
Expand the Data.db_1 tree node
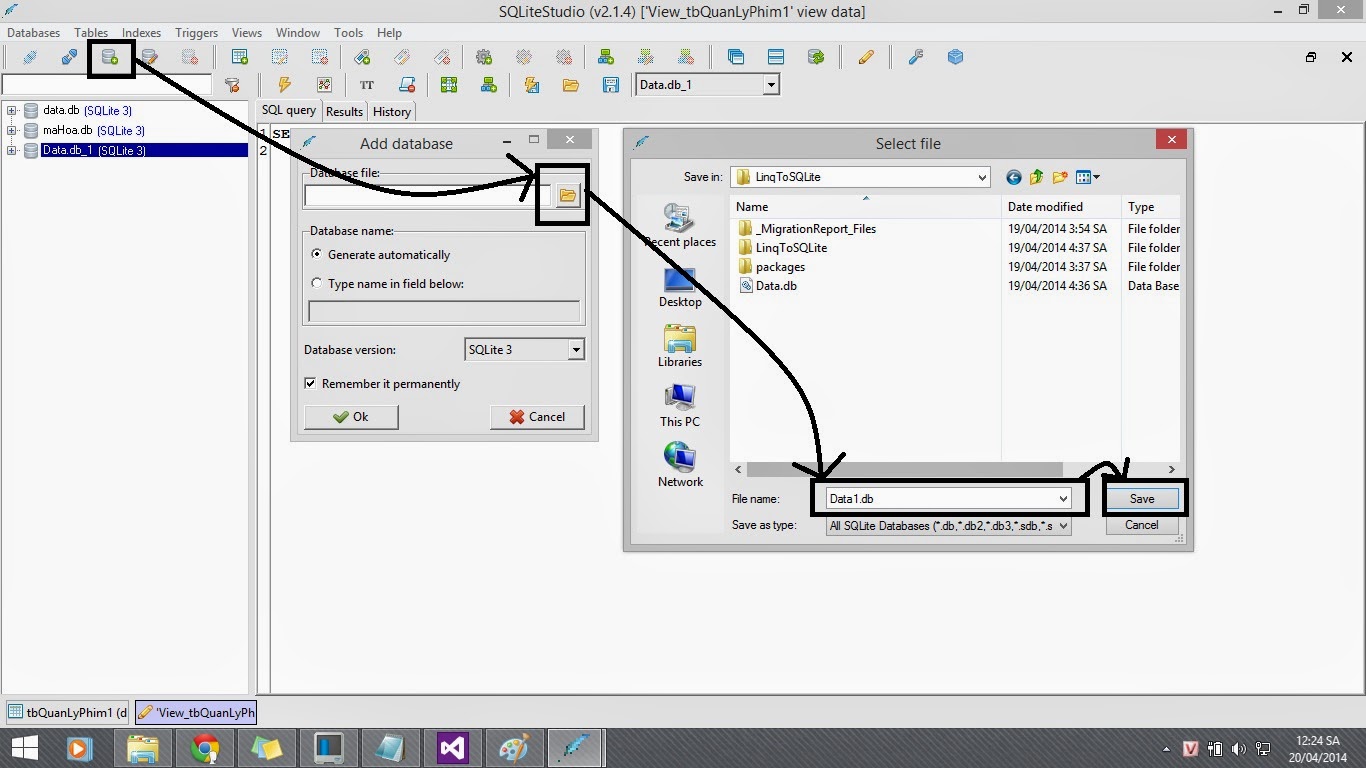pos(12,150)
